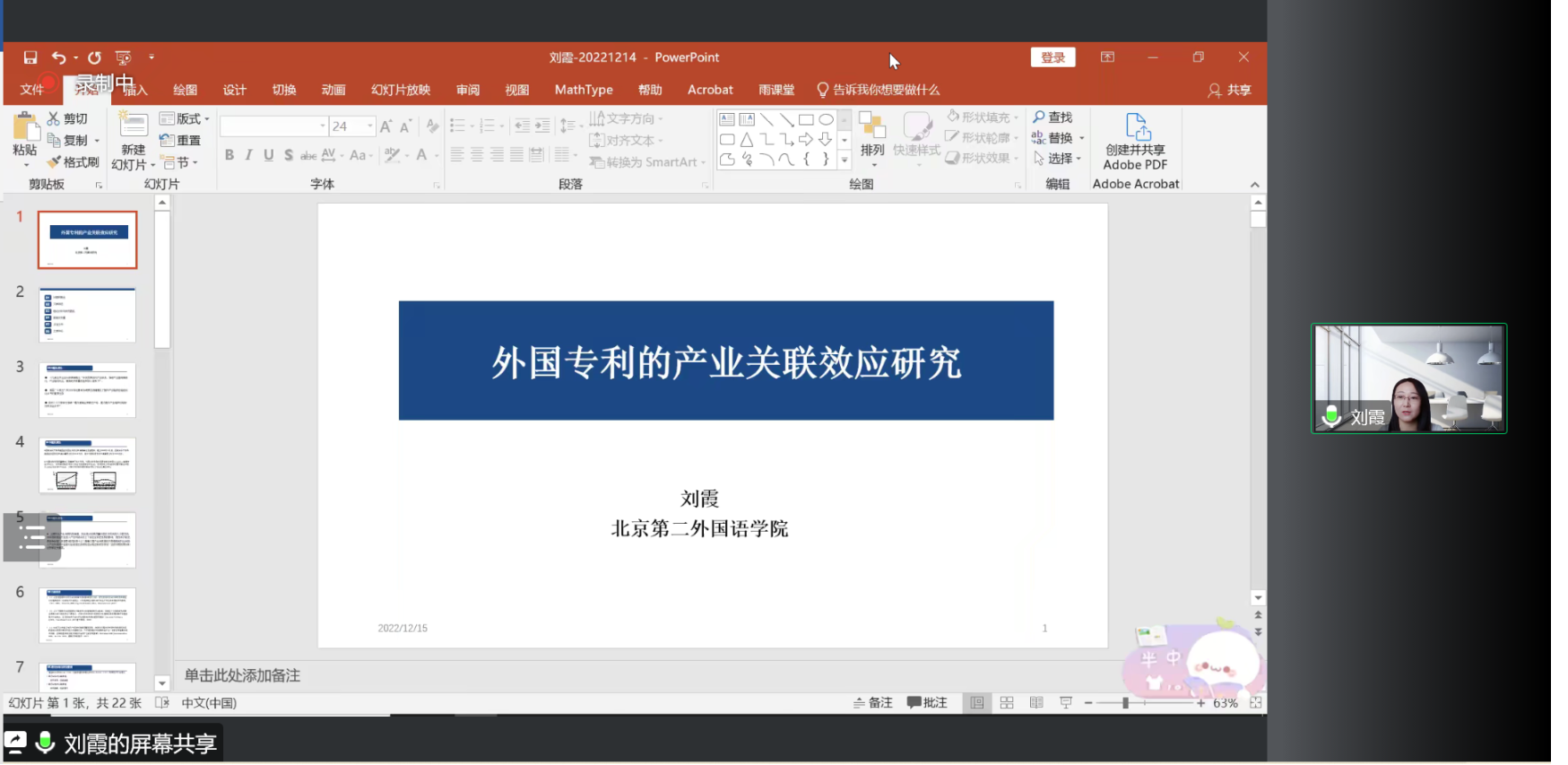Switch to Slide Sorter view icon

coord(1007,703)
